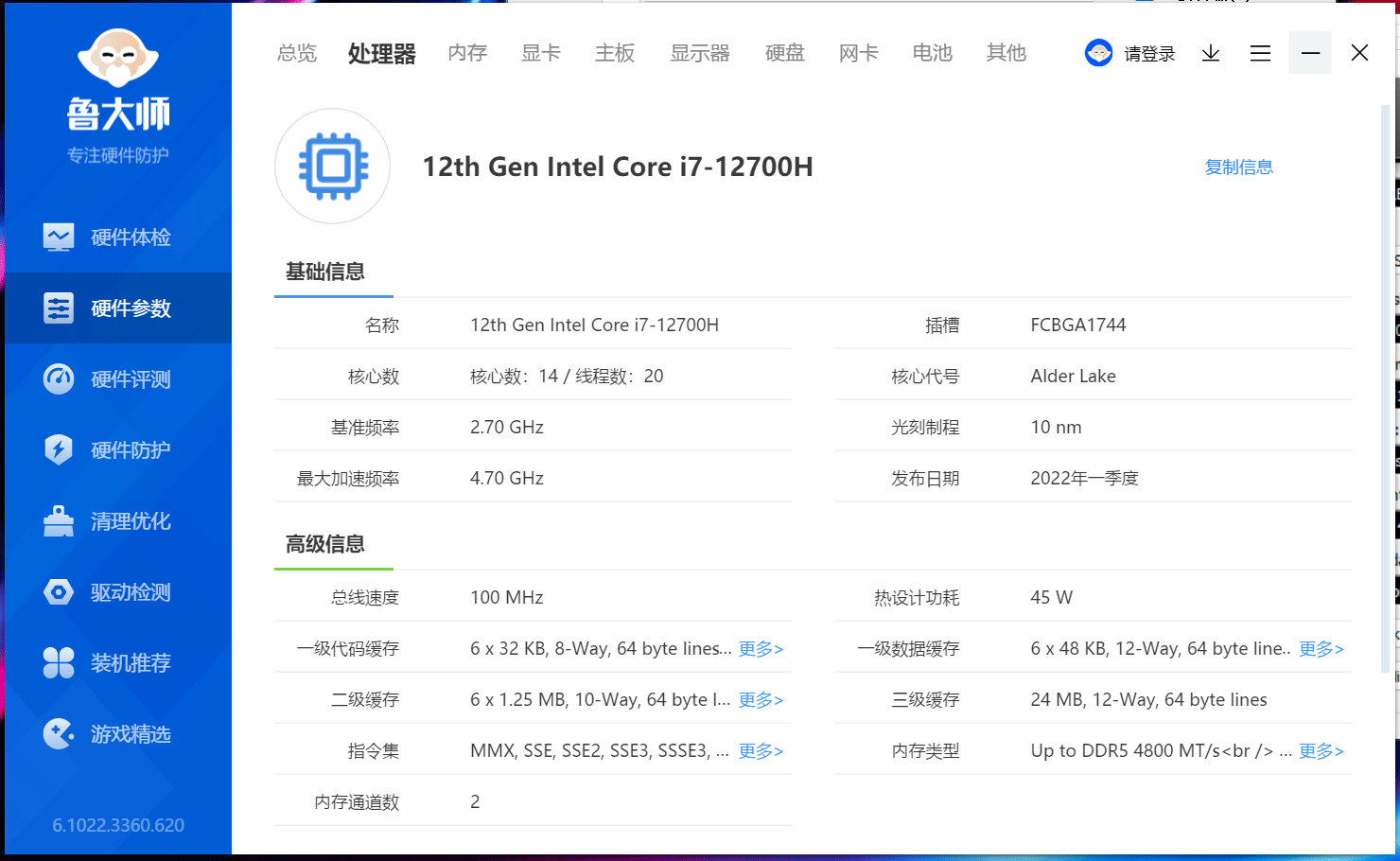Click TDP value 45 W

1051,598
